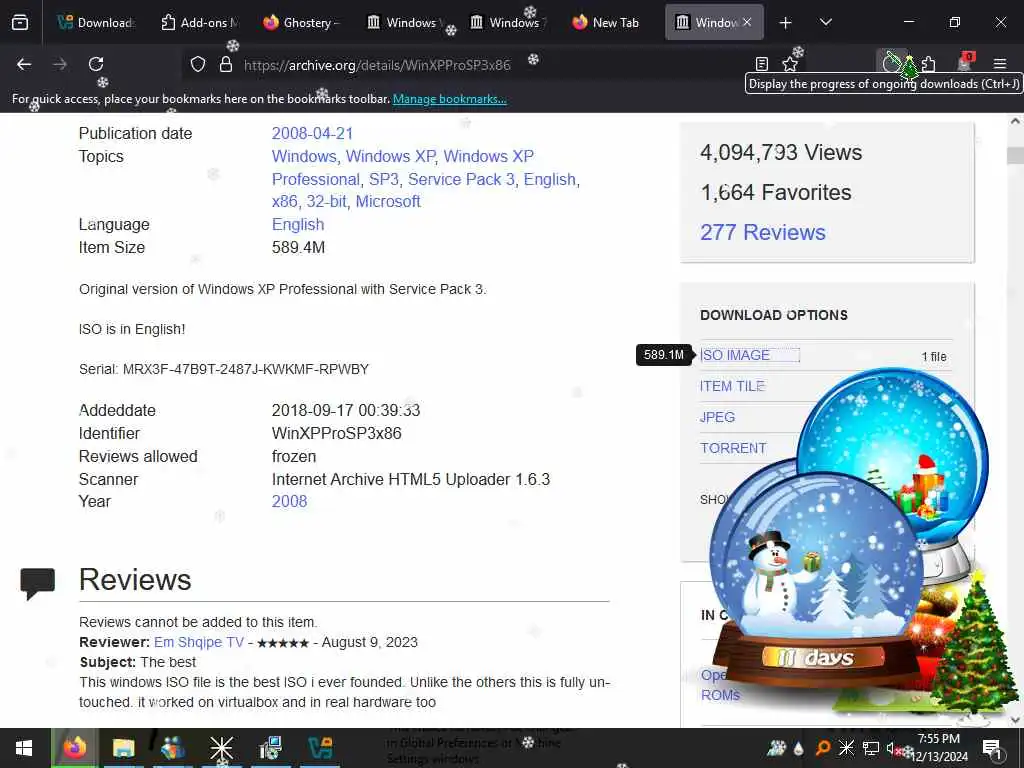Switch to the New Tab tab
This screenshot has height=768, width=1024.
tap(610, 23)
